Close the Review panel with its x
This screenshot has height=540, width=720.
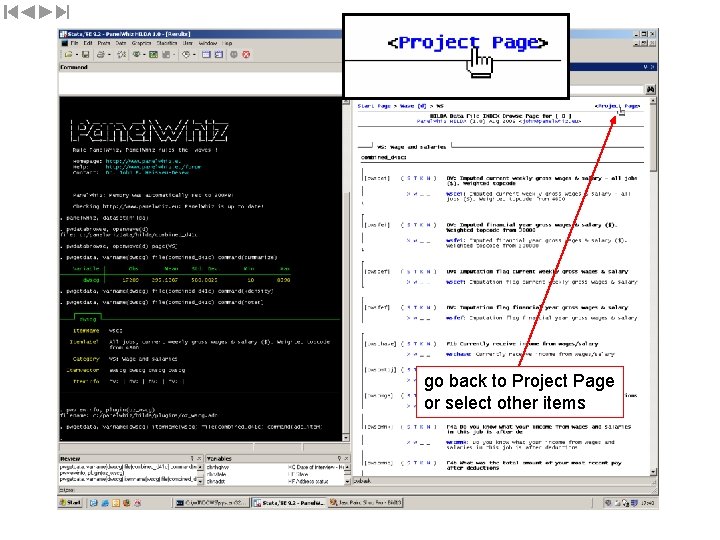[x=199, y=458]
